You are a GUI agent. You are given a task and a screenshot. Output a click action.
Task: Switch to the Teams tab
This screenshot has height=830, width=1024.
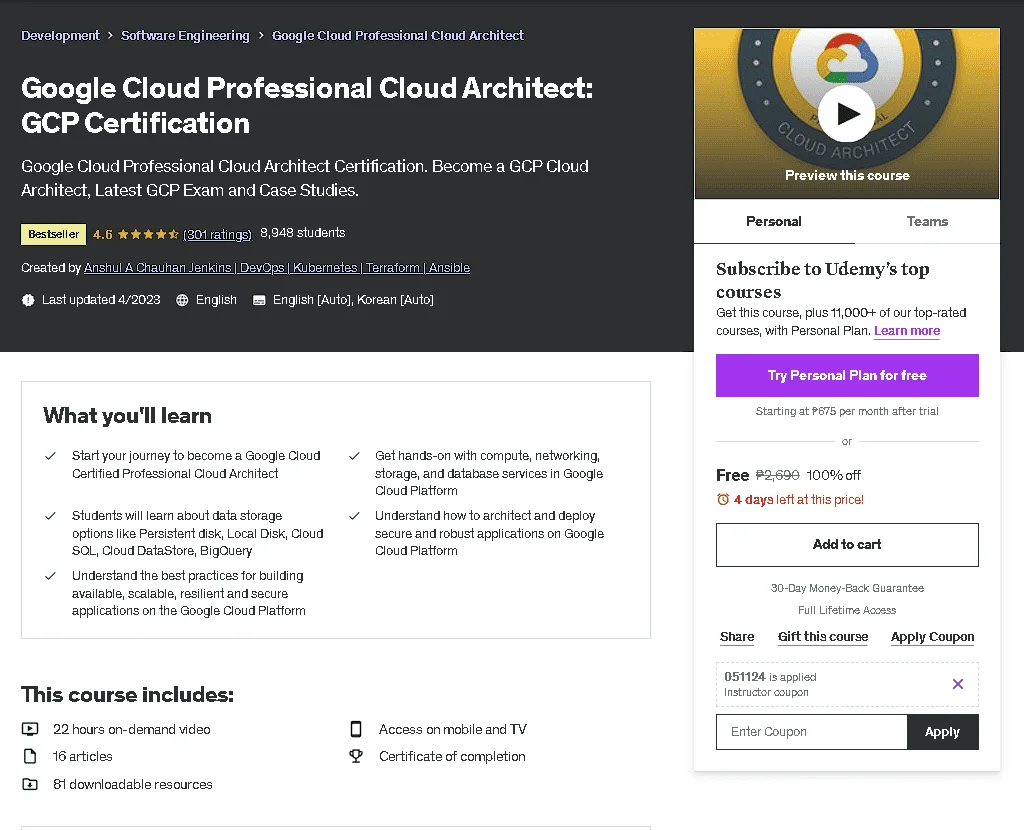click(927, 221)
